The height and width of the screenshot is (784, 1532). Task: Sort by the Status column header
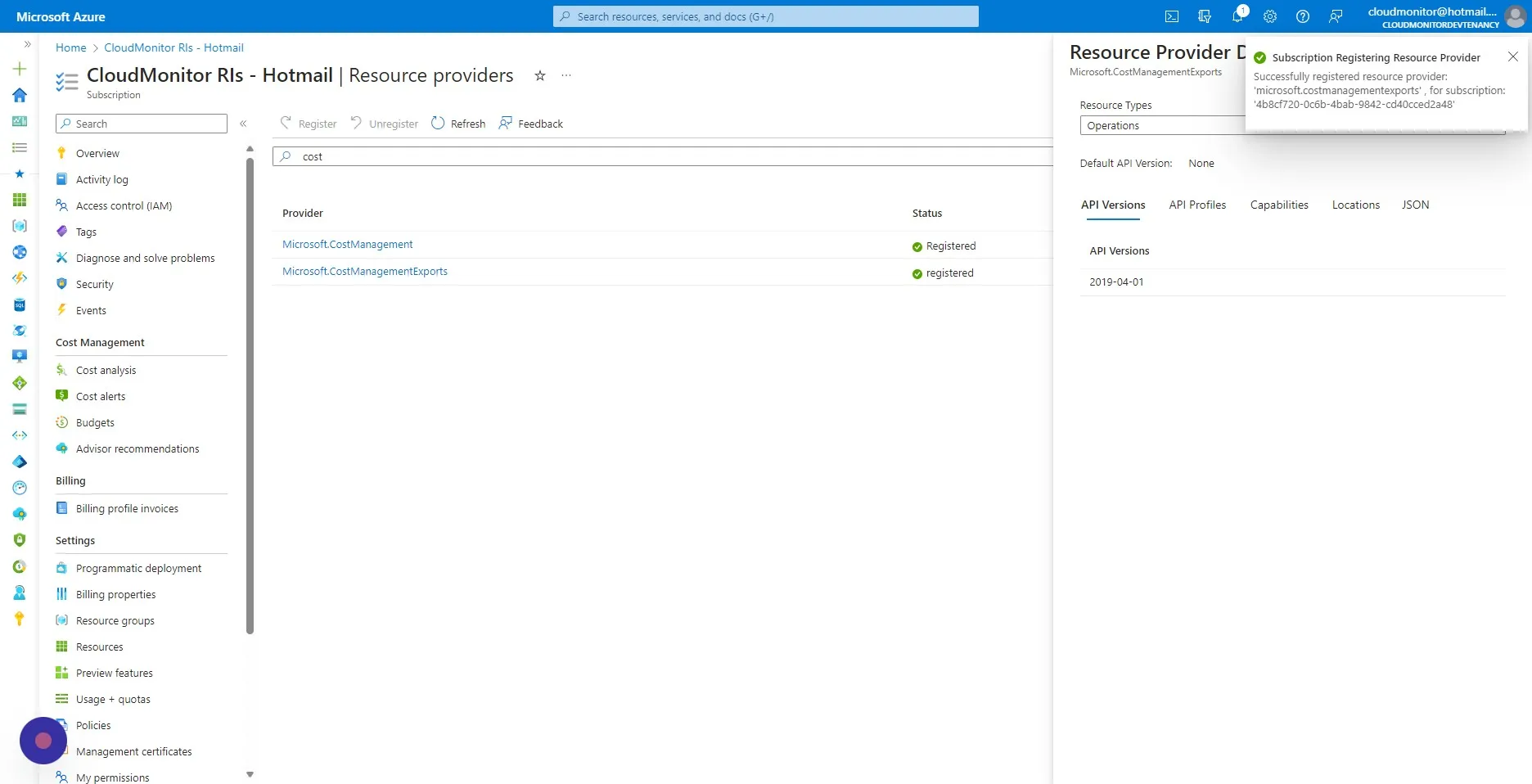pyautogui.click(x=927, y=213)
